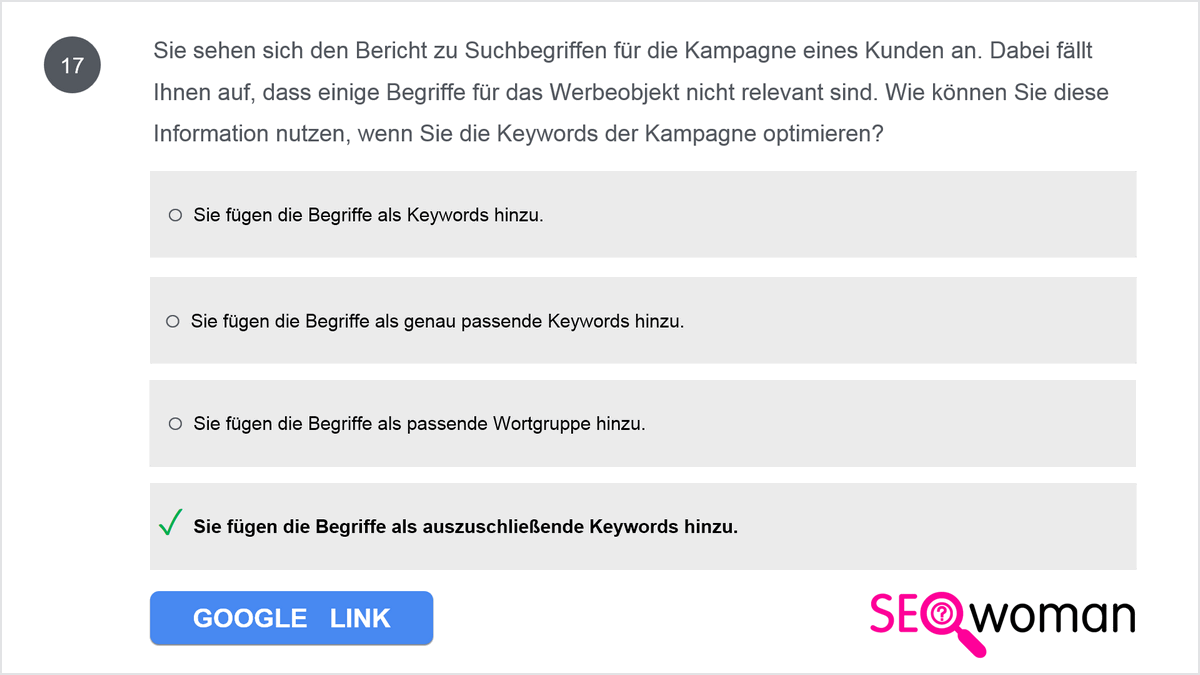Open the GOOGLE LINK button
Image resolution: width=1200 pixels, height=675 pixels.
(x=291, y=618)
